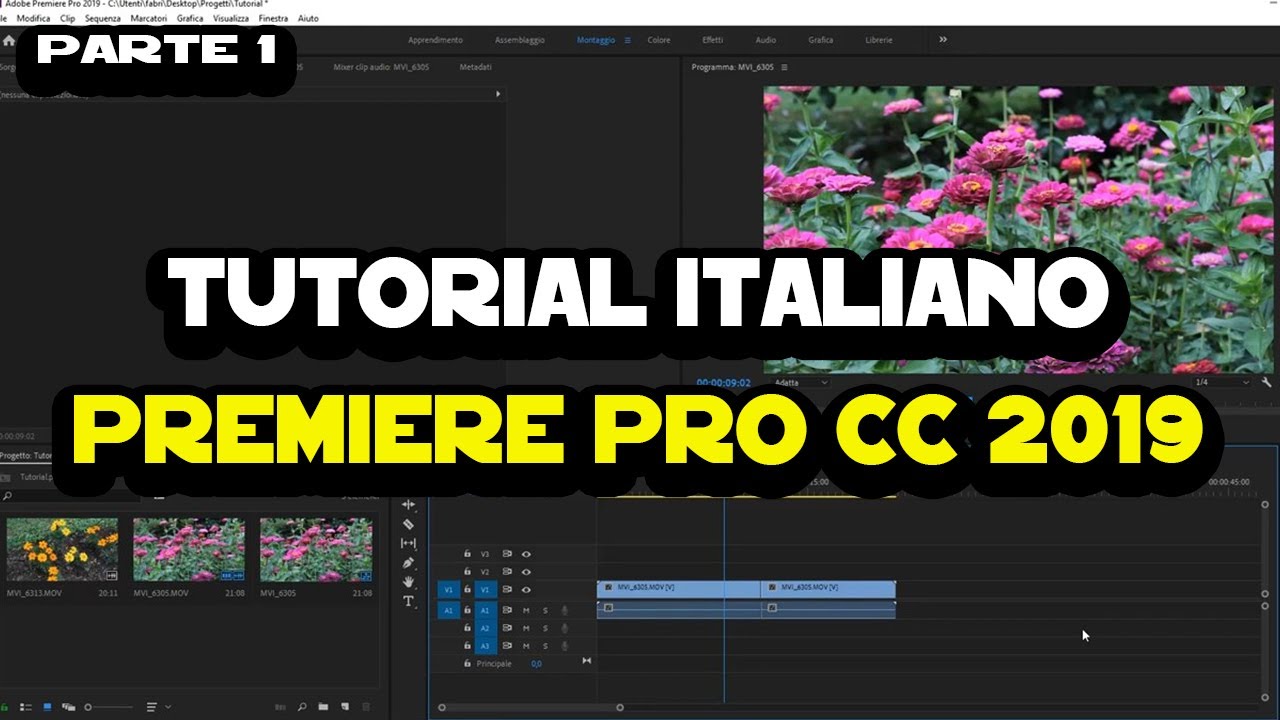Switch to the Librerie workspace
The height and width of the screenshot is (720, 1280).
(x=879, y=40)
